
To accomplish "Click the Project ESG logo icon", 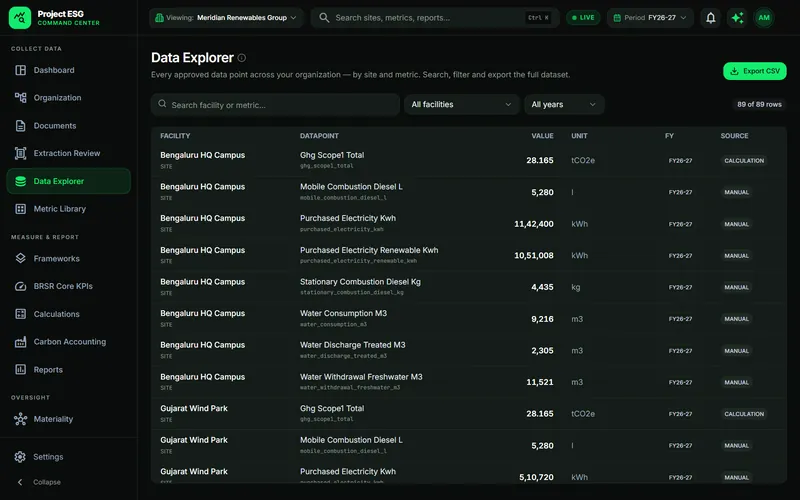I will click(x=20, y=18).
